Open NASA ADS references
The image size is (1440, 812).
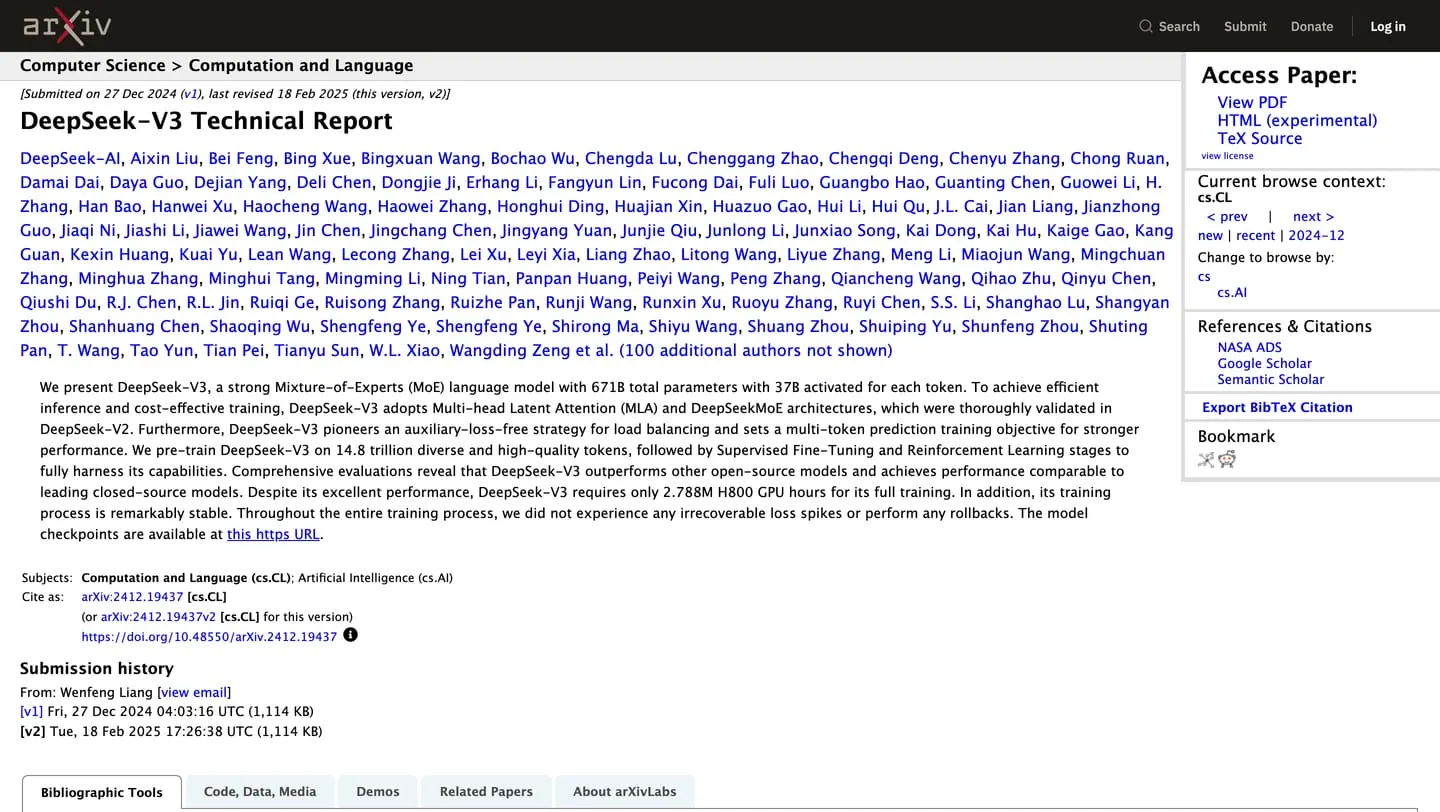(x=1249, y=347)
